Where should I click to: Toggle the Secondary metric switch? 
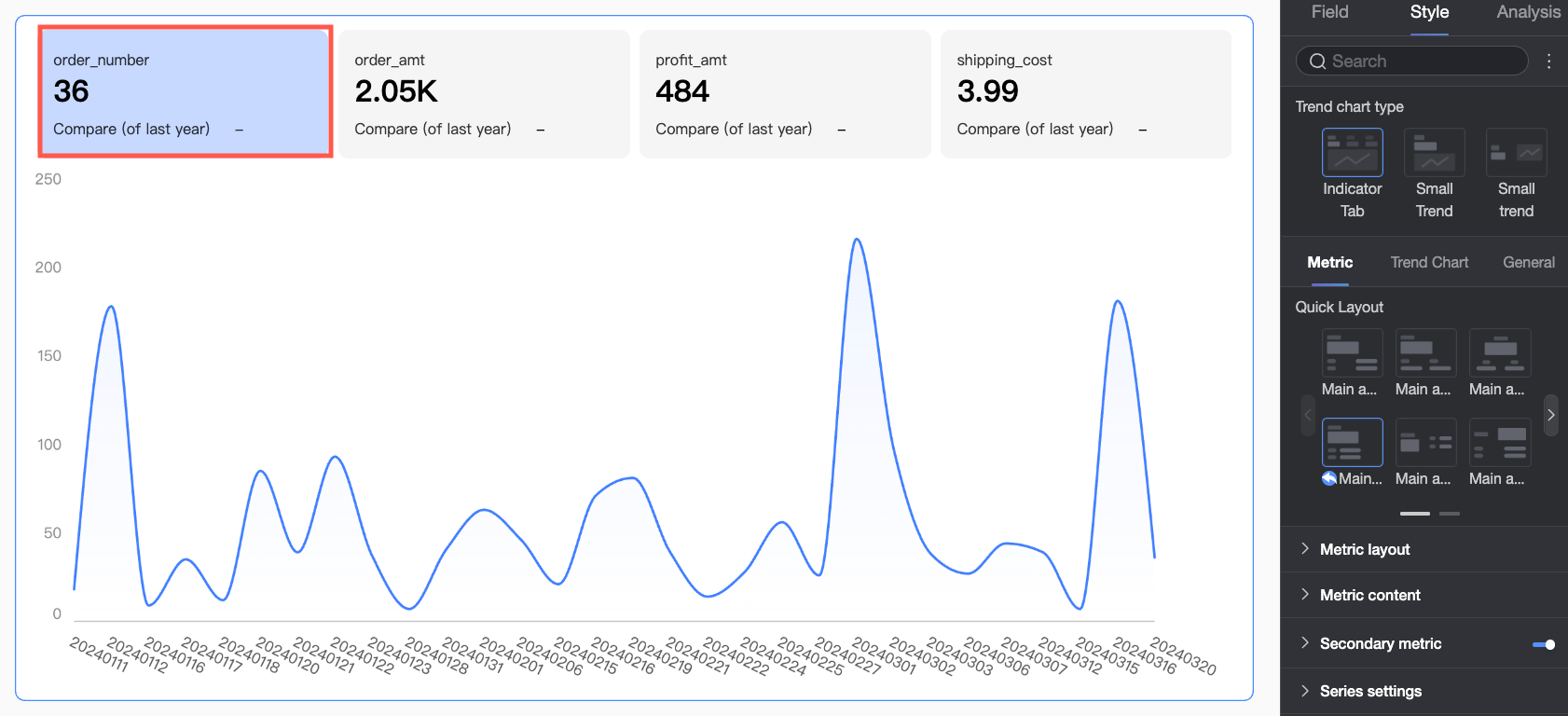pyautogui.click(x=1544, y=644)
